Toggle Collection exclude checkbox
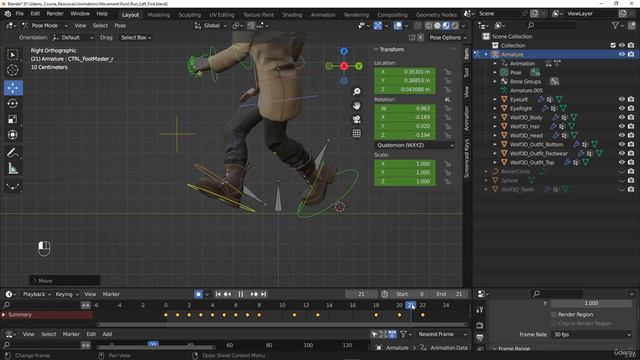The width and height of the screenshot is (640, 360). click(x=613, y=45)
